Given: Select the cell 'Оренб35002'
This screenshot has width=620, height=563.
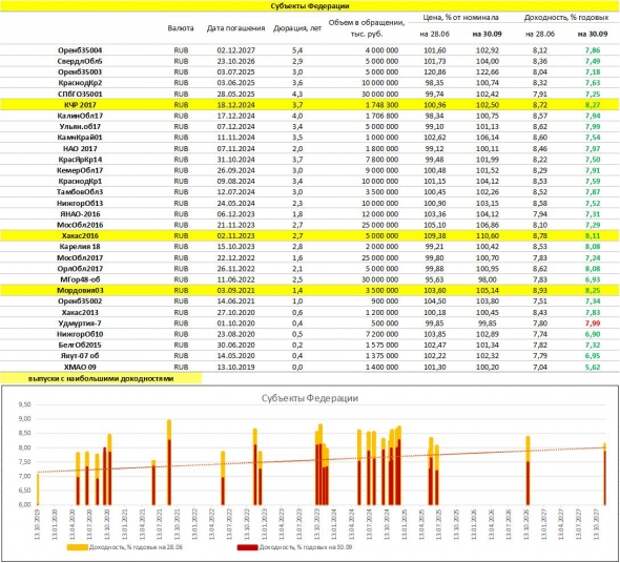Looking at the screenshot, I should click(80, 301).
